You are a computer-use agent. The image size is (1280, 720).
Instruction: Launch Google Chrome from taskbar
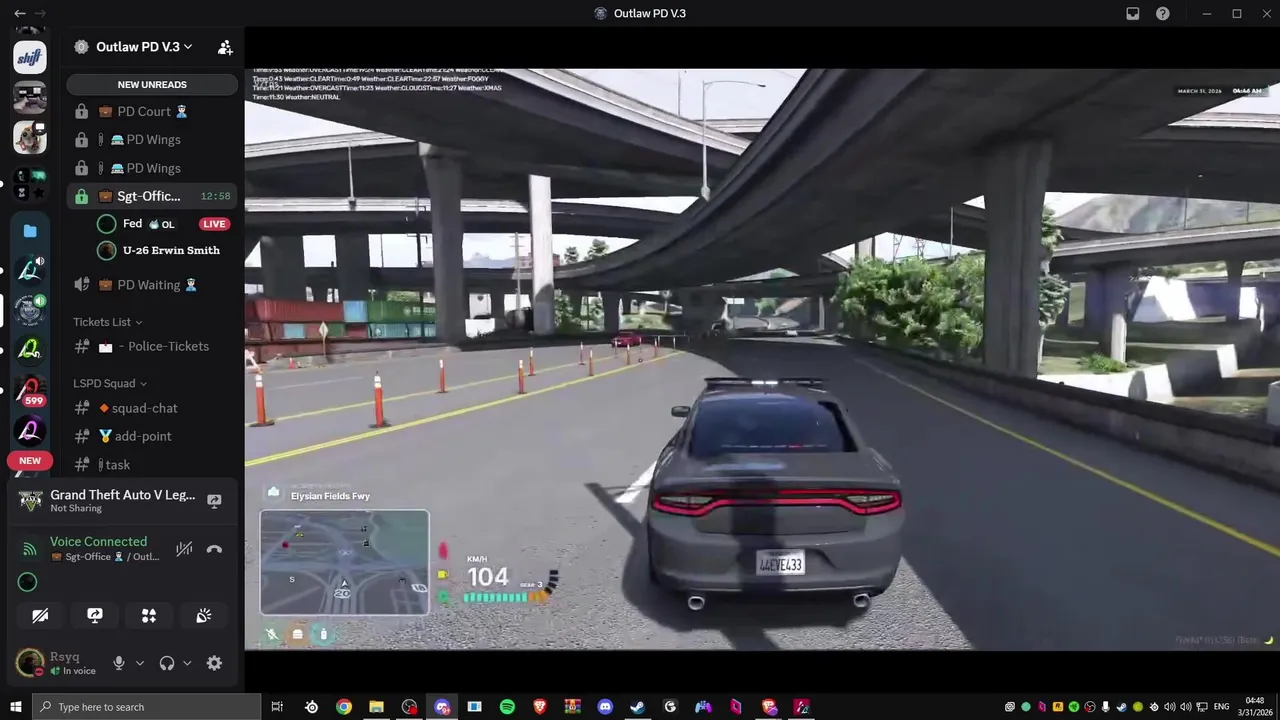click(344, 707)
